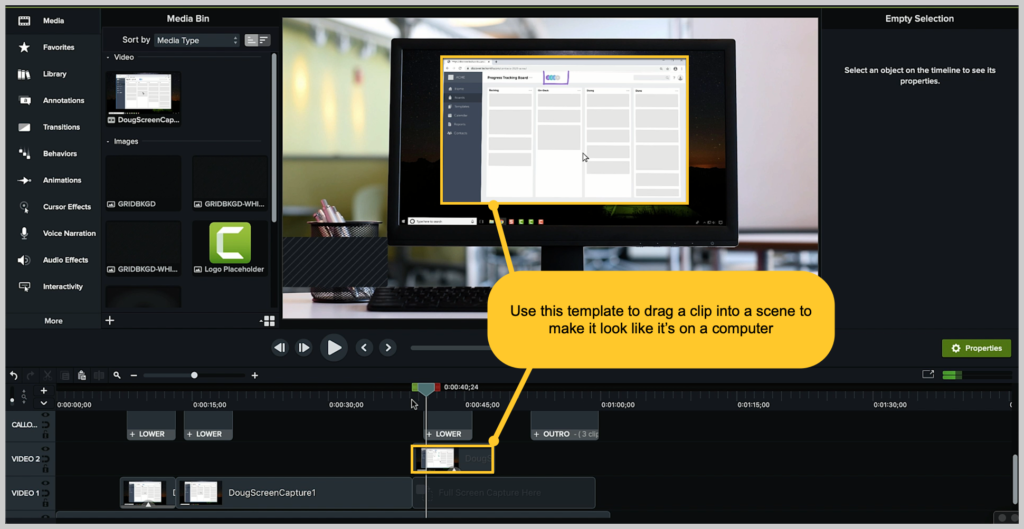
Task: Select DougScreenCap... video thumbnail in Media Bin
Action: coord(143,98)
